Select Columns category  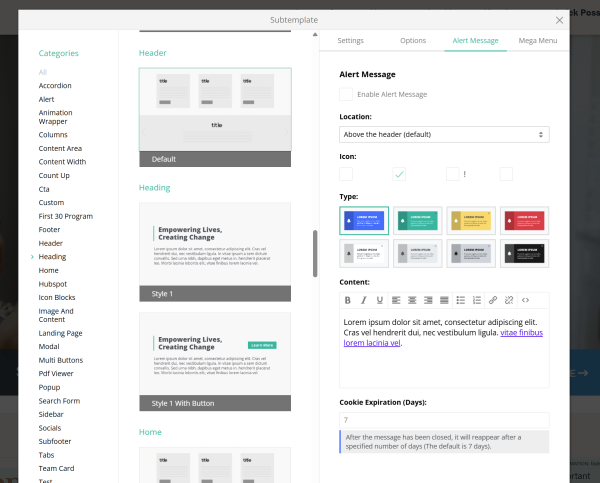[x=53, y=135]
